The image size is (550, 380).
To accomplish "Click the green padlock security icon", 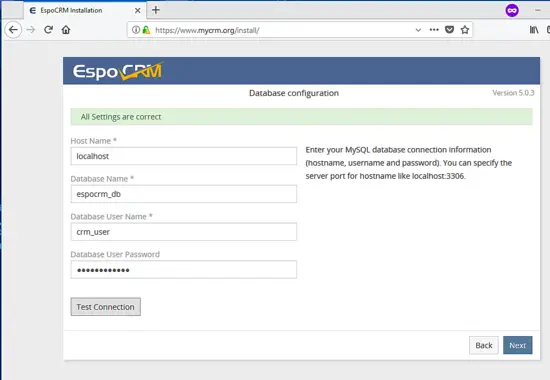I will pyautogui.click(x=146, y=30).
